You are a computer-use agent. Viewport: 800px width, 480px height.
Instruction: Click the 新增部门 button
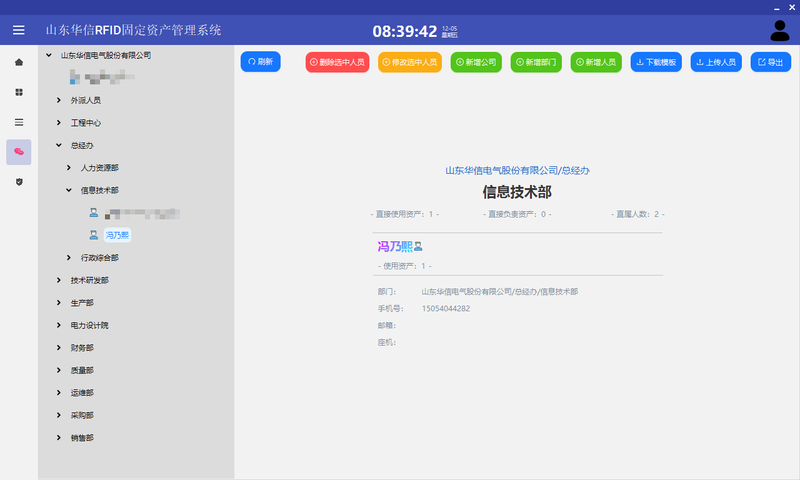pyautogui.click(x=536, y=62)
